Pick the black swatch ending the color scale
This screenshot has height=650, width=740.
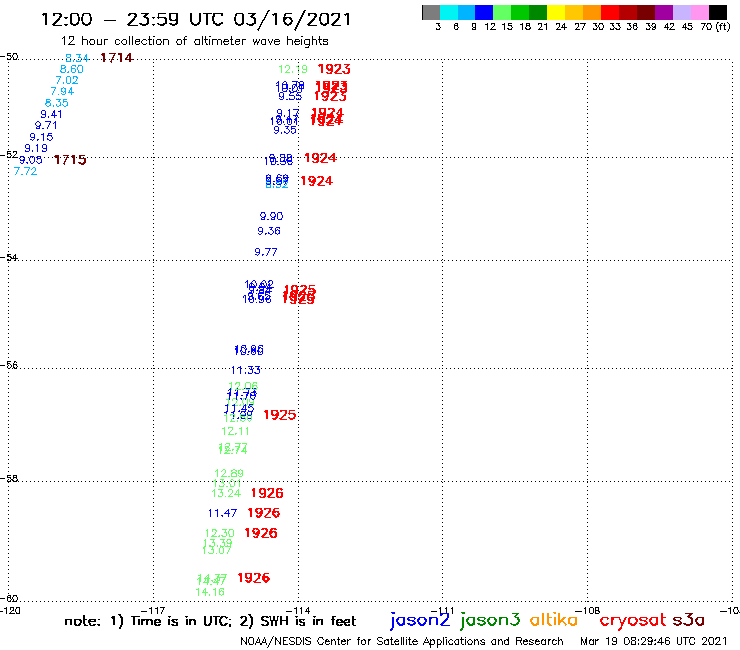click(x=717, y=12)
